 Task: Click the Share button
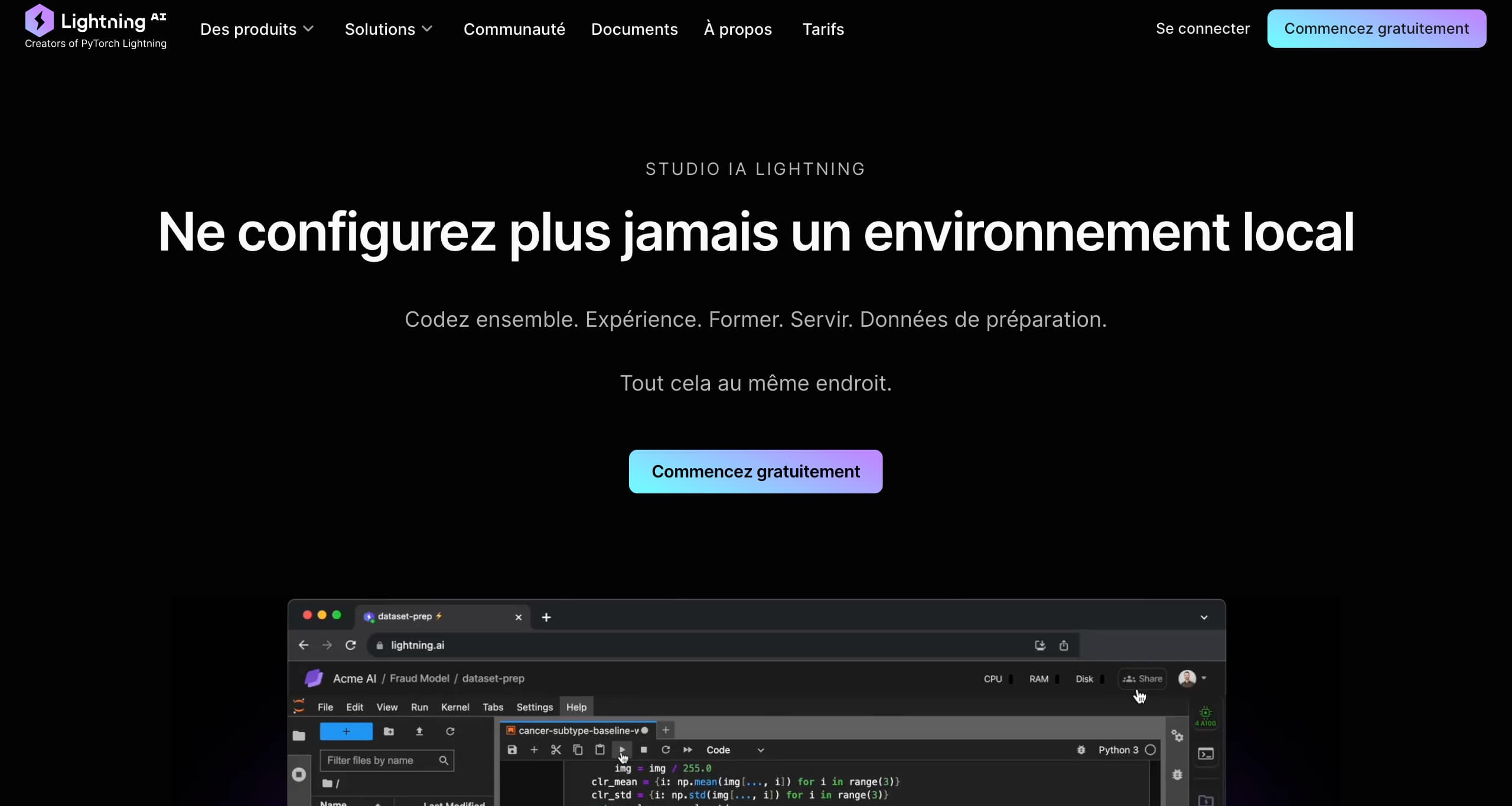click(x=1142, y=679)
